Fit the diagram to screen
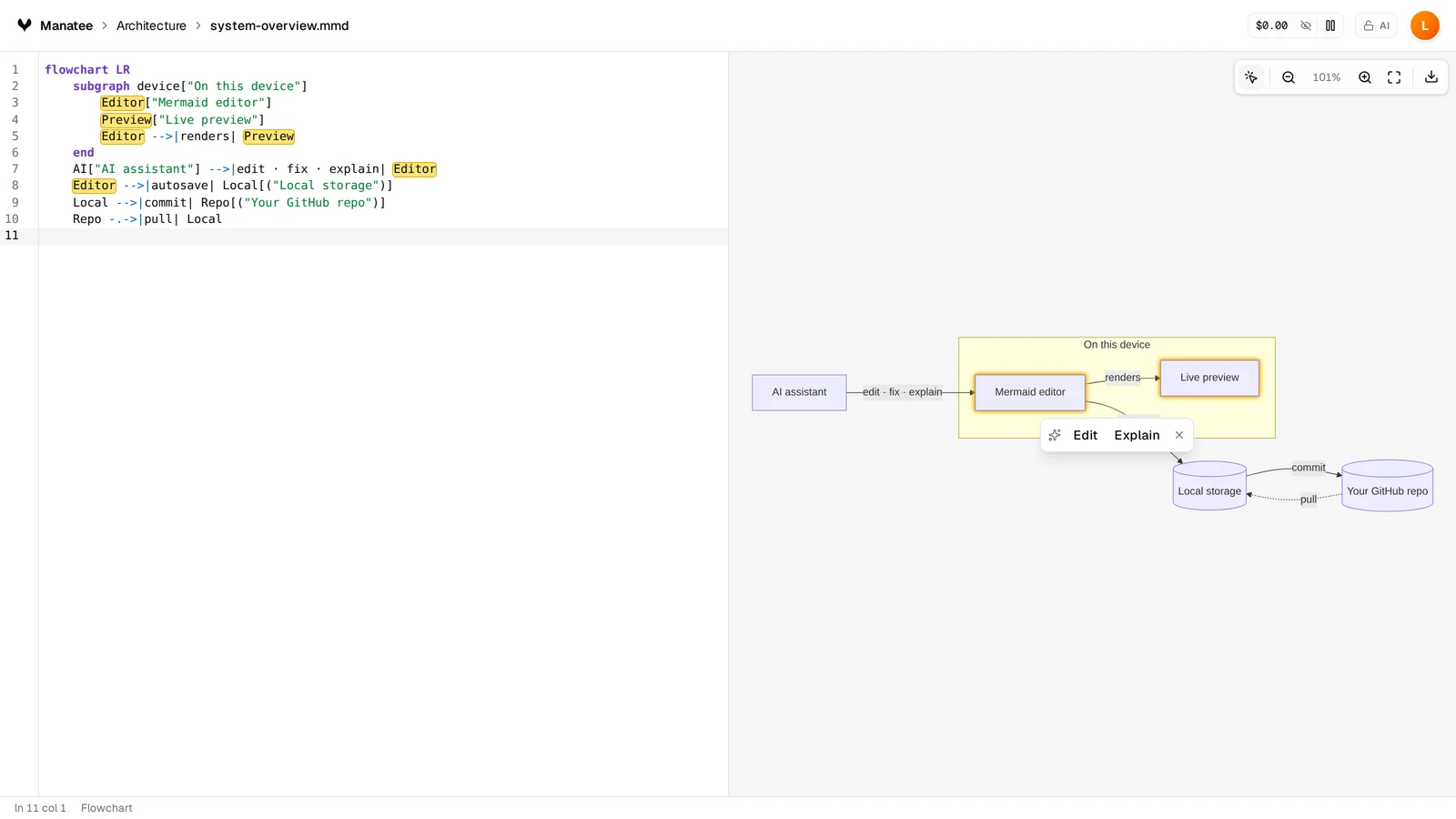 coord(1394,77)
